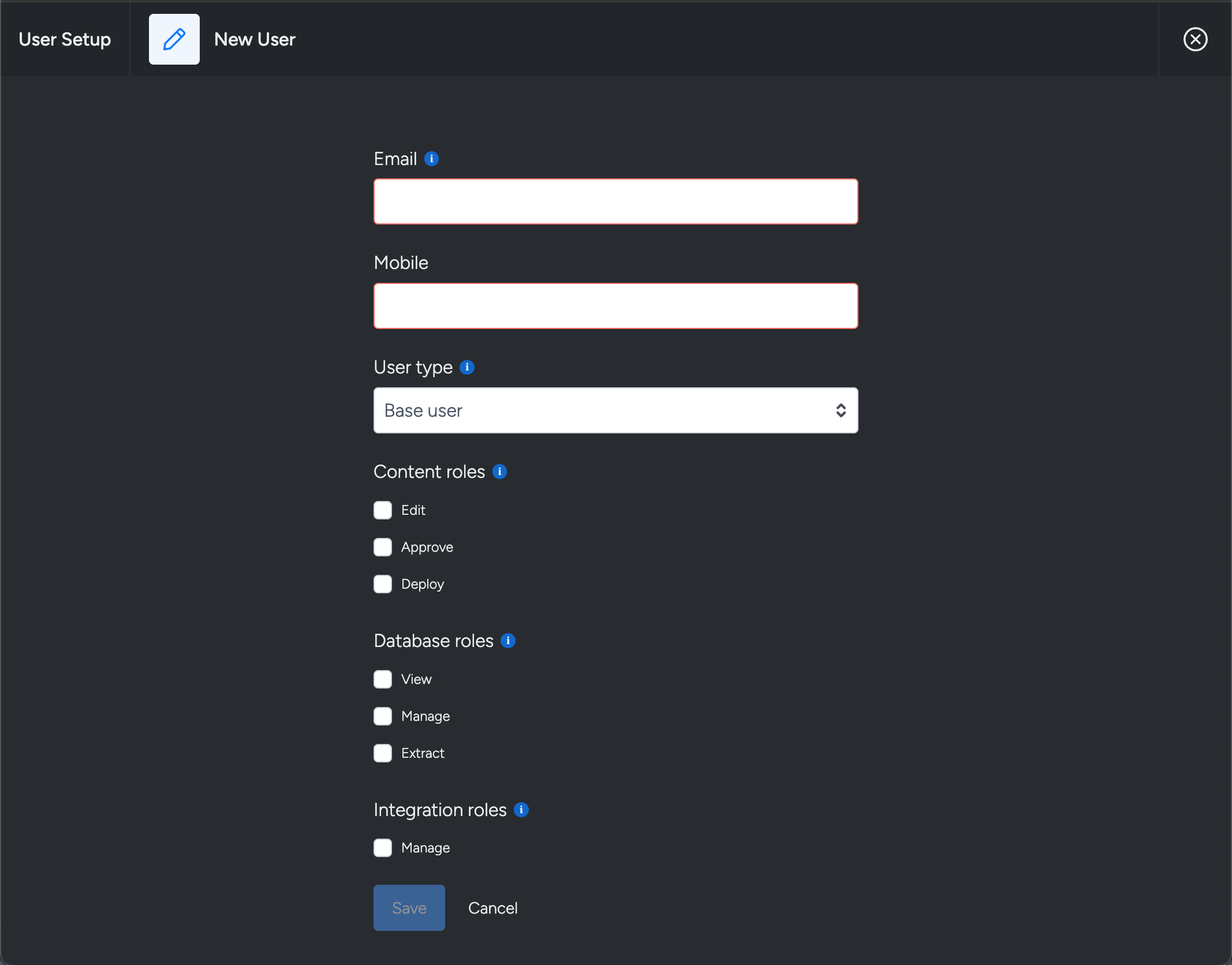Toggle the Approve content role checkbox
1232x965 pixels.
point(384,547)
